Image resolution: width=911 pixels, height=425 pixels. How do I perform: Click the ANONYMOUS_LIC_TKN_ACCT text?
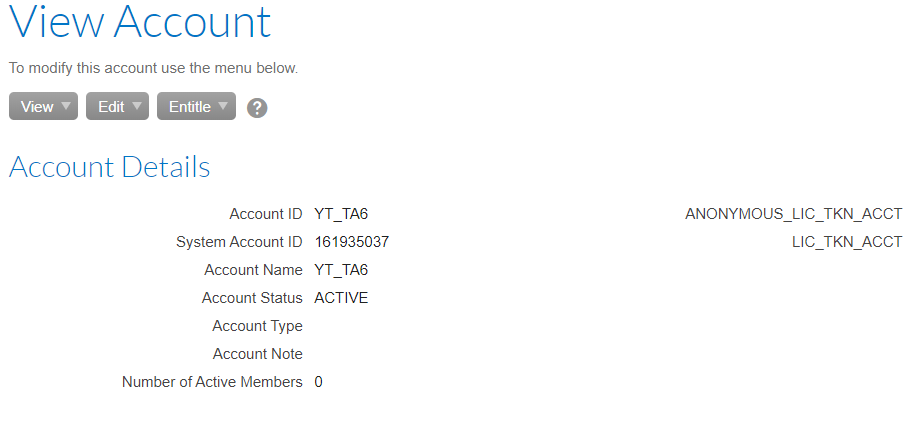pyautogui.click(x=794, y=214)
